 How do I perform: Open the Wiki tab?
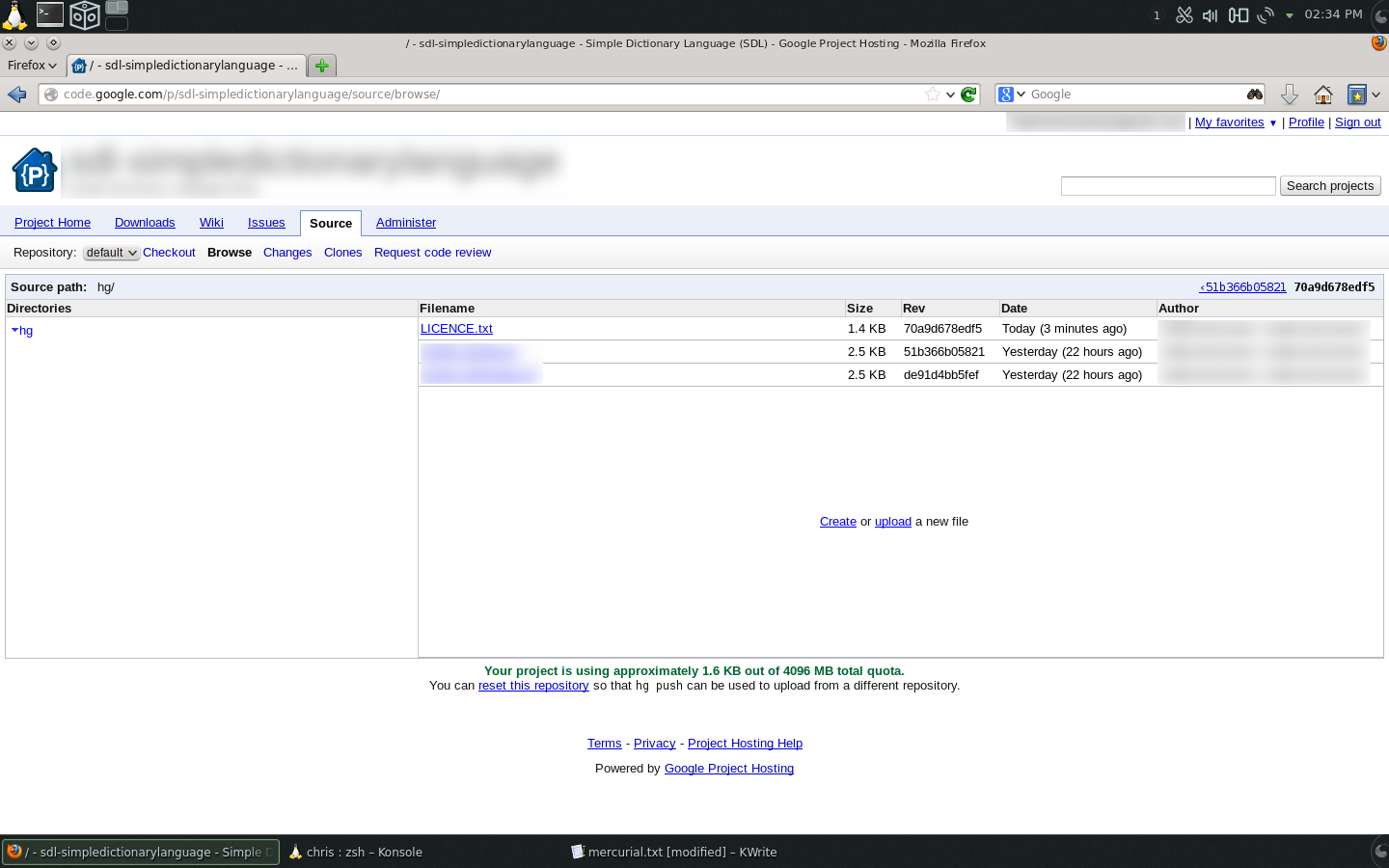(x=211, y=223)
